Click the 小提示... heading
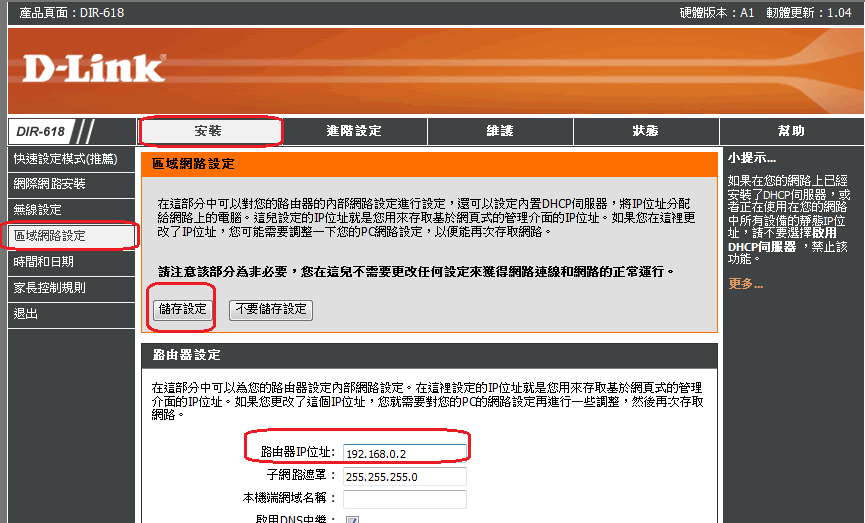This screenshot has height=523, width=865. click(x=751, y=158)
